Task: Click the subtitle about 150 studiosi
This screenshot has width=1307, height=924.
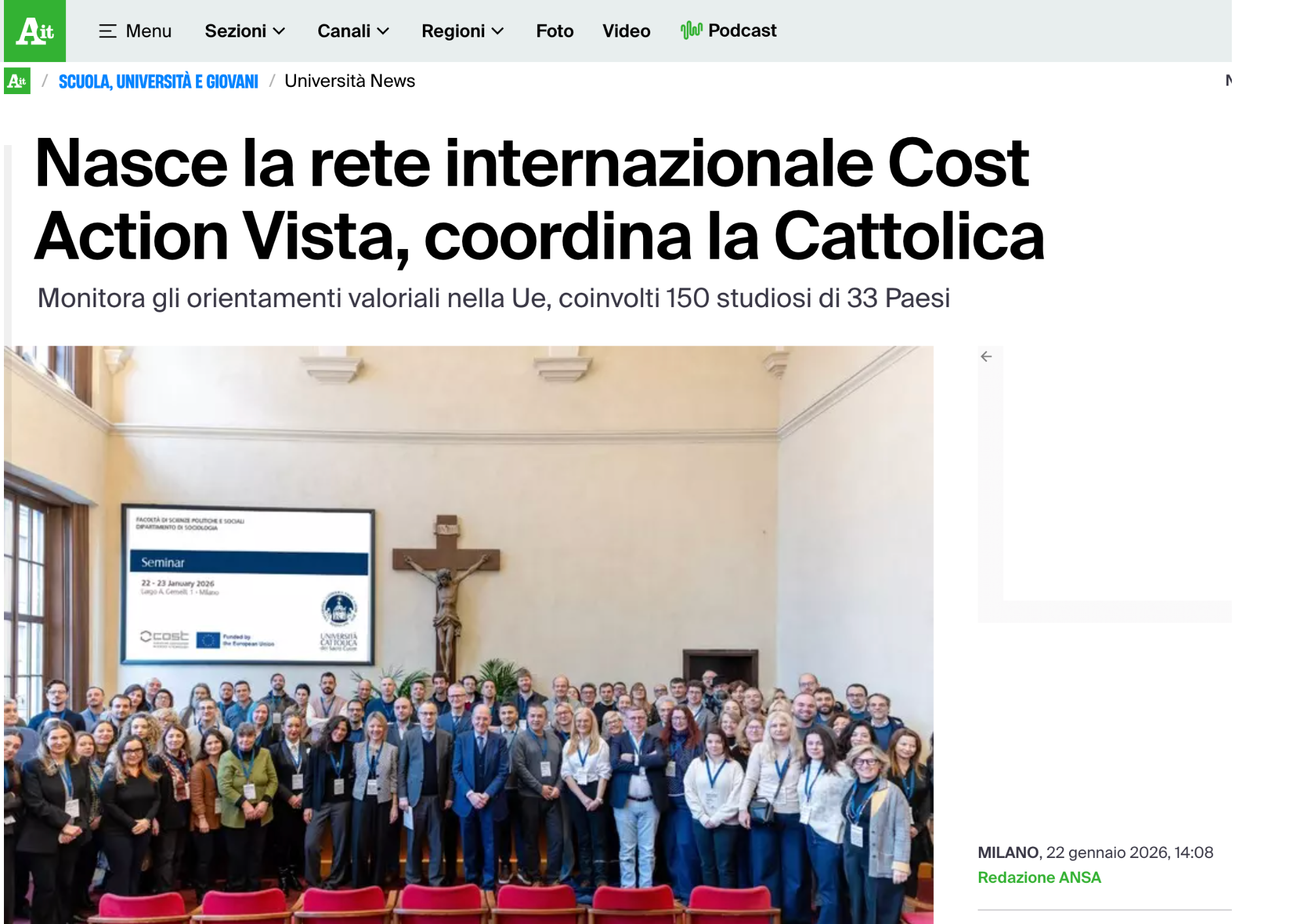Action: [x=493, y=298]
